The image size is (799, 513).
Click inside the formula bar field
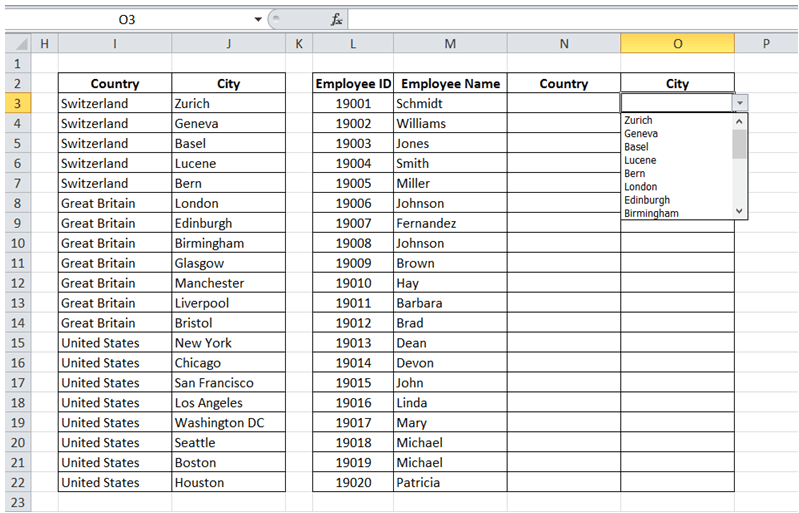(x=573, y=20)
